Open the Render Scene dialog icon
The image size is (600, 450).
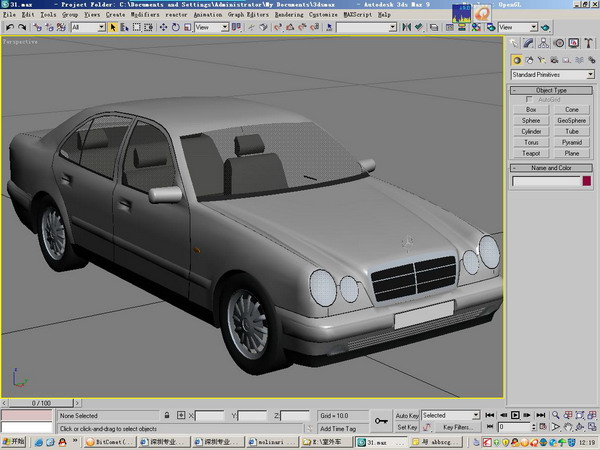490,27
